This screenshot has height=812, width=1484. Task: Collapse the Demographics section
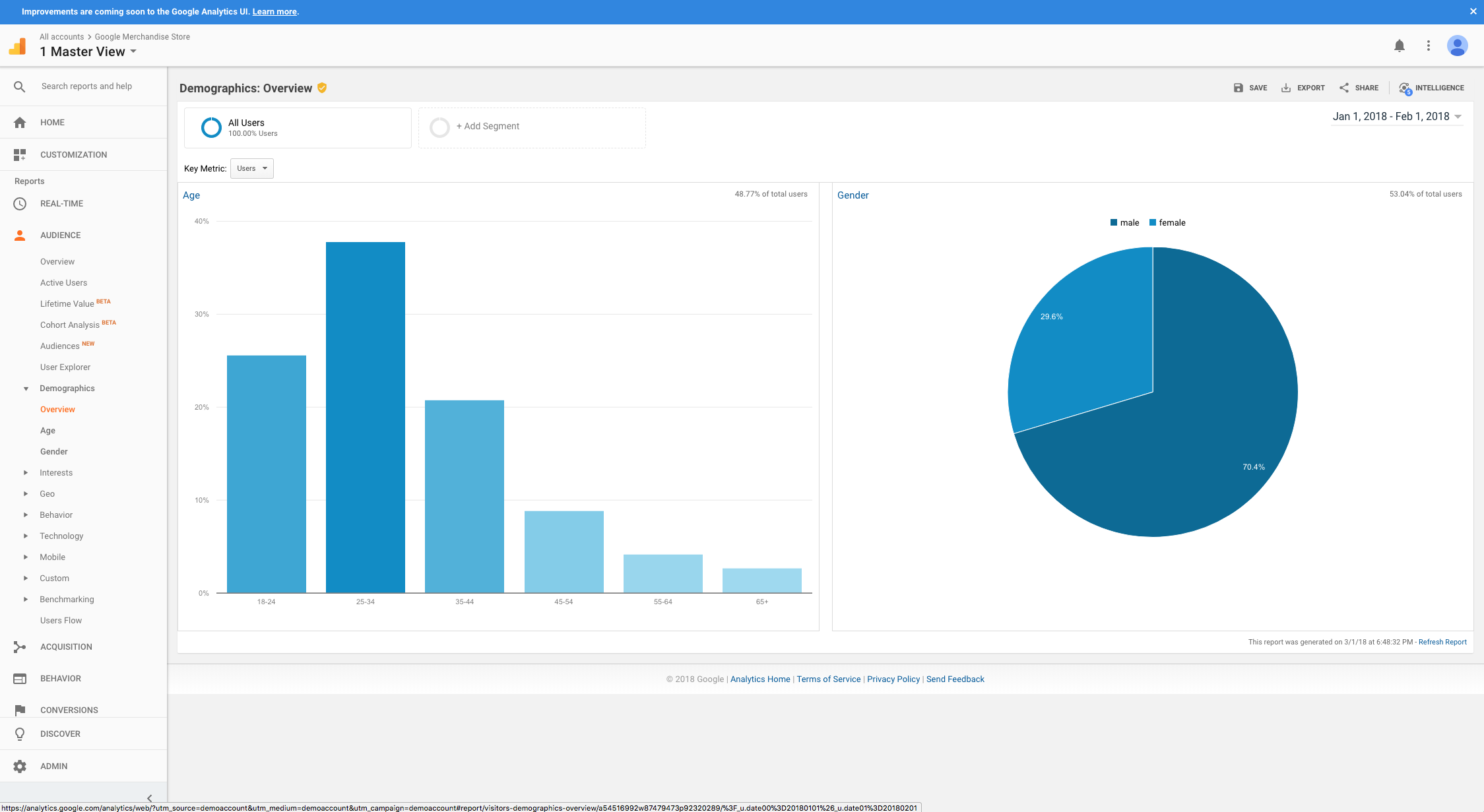point(26,389)
